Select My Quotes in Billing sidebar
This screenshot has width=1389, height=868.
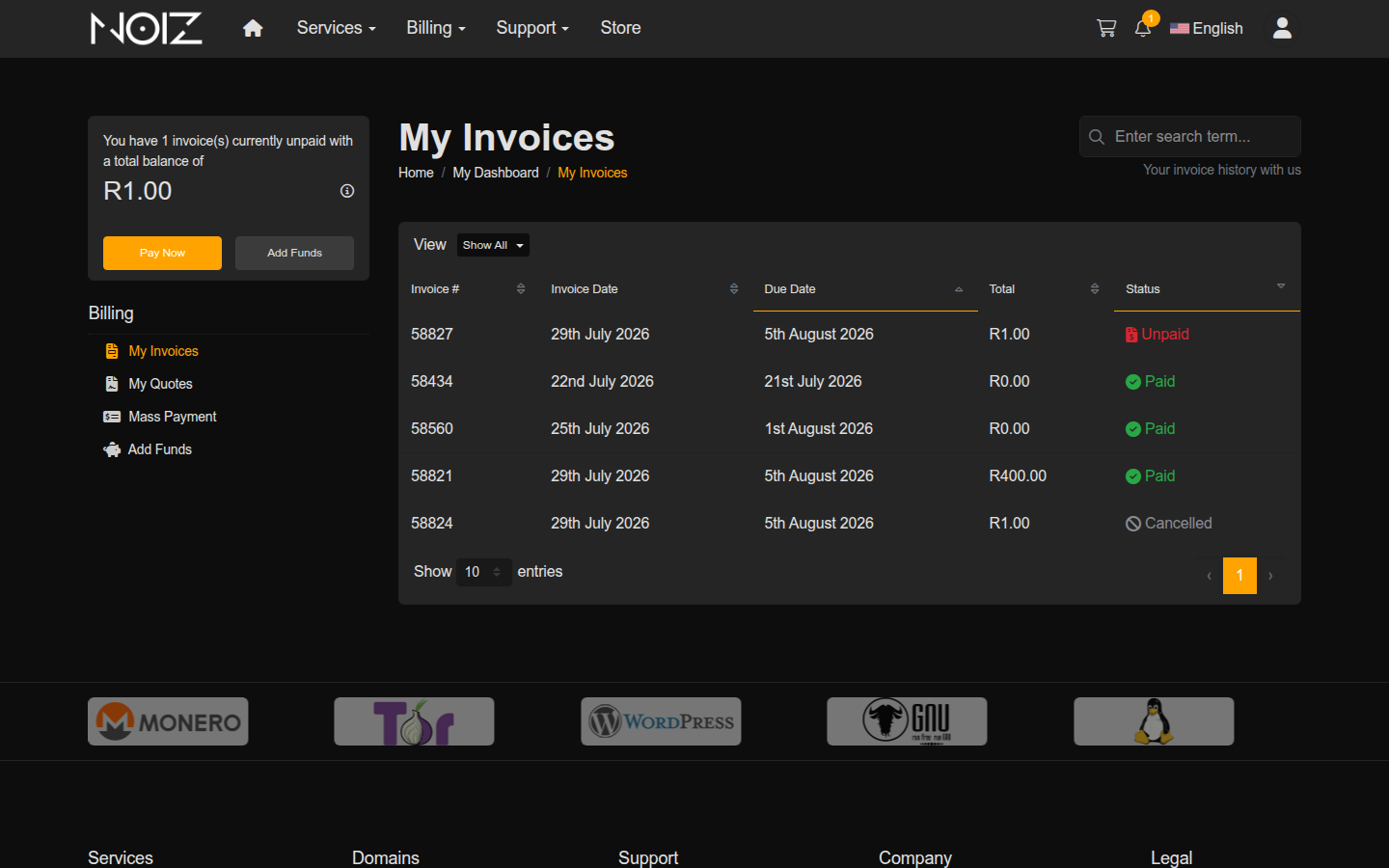click(x=160, y=384)
